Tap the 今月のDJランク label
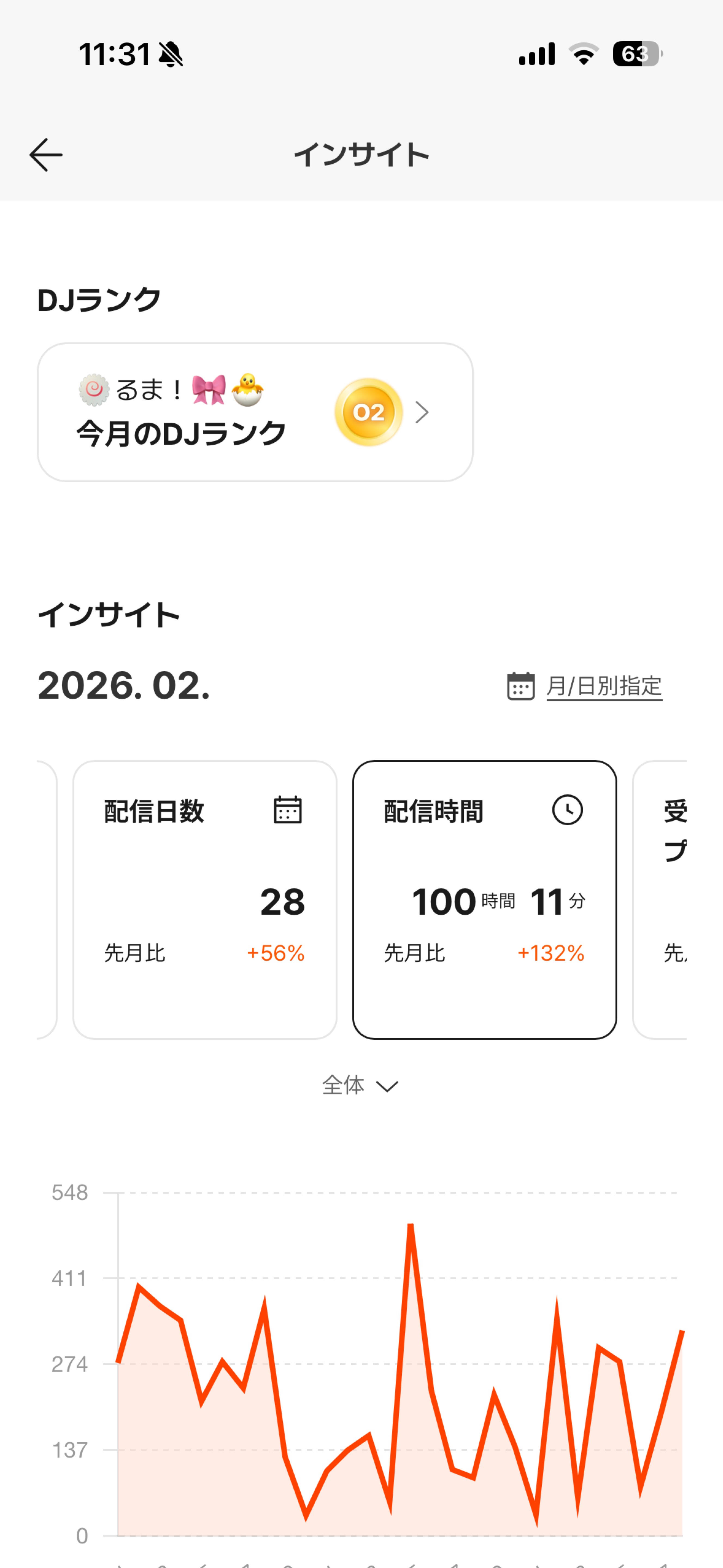The image size is (723, 1568). (181, 433)
